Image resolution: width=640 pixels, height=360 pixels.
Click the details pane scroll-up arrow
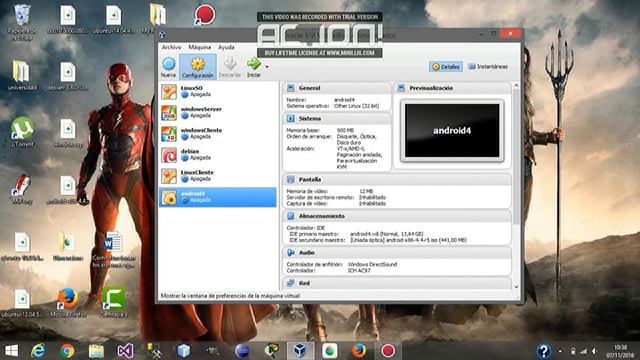(516, 86)
